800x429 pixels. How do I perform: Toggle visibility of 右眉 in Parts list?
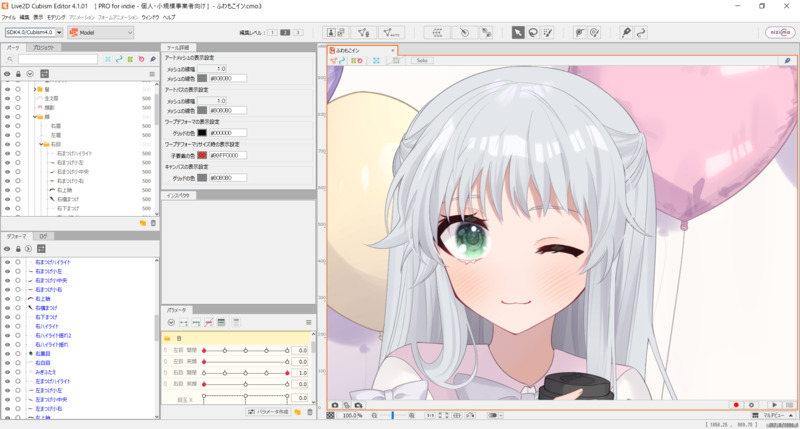[7, 126]
